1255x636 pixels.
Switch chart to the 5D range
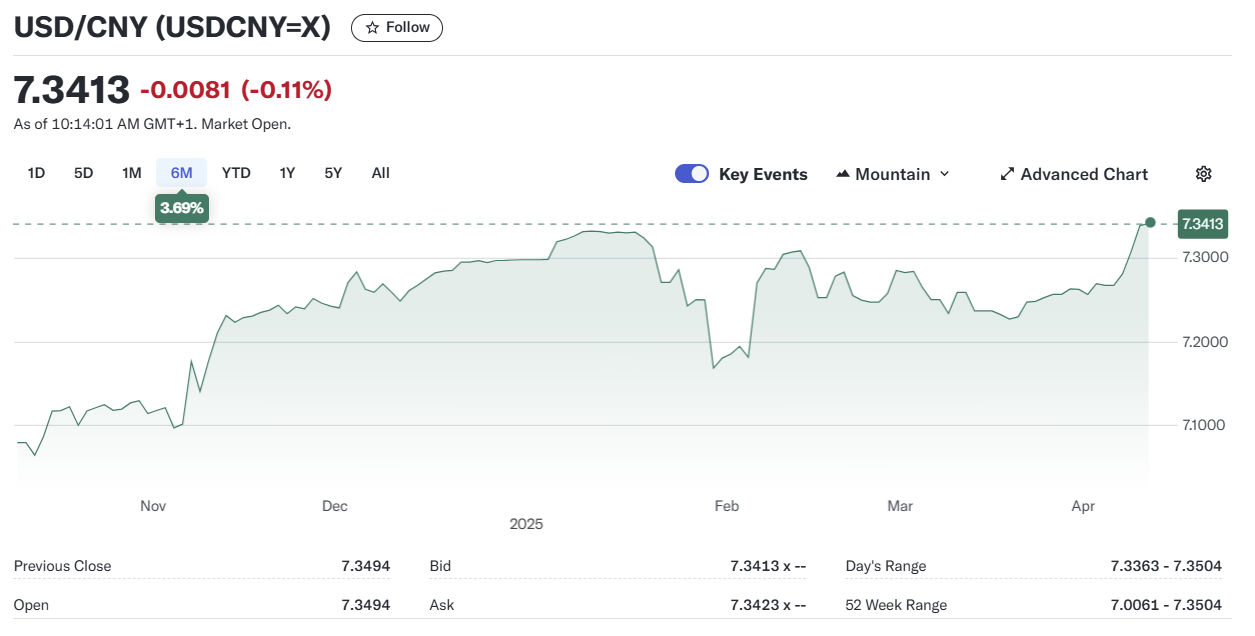(x=83, y=173)
